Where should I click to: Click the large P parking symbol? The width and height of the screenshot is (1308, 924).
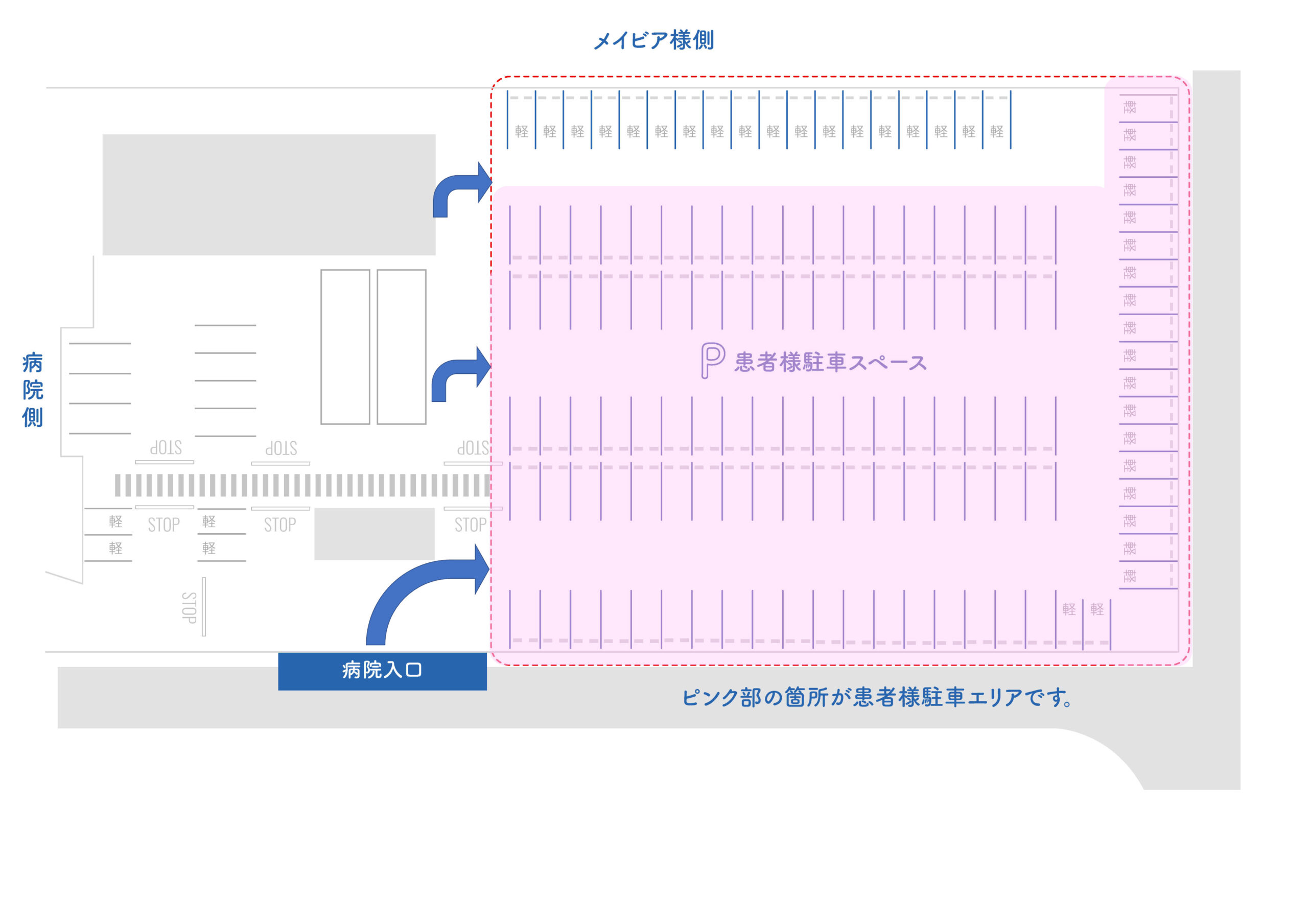712,360
